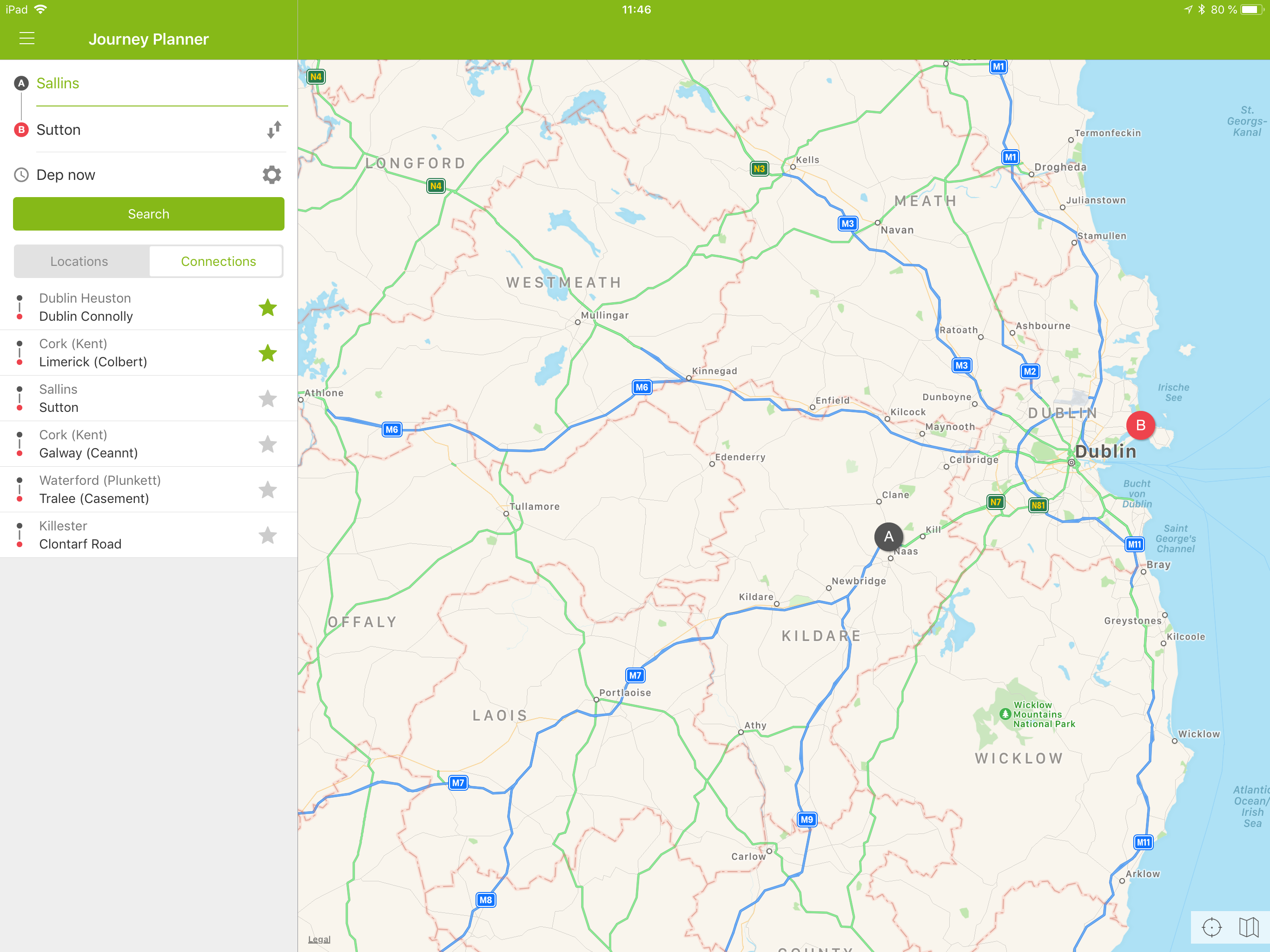
Task: Tap the location arrow status icon
Action: (x=1188, y=10)
